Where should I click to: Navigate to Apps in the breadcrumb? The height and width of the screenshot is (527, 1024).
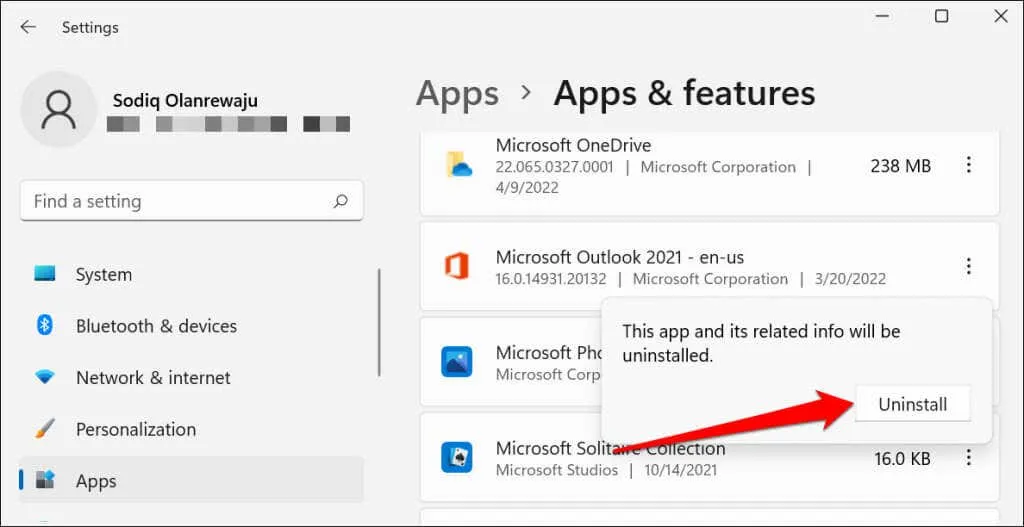click(457, 94)
